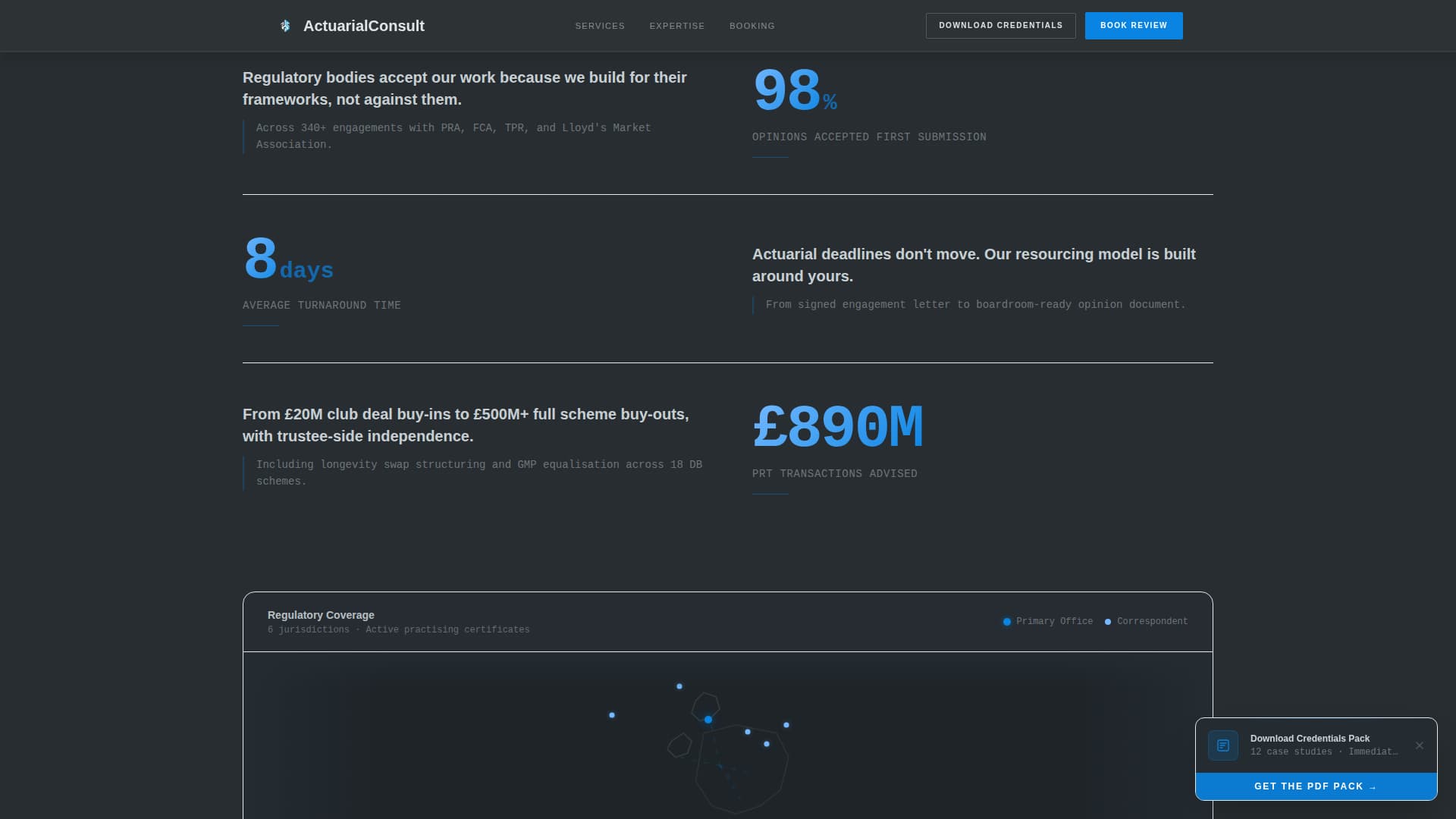Open the document icon in the credentials popup

click(1223, 745)
